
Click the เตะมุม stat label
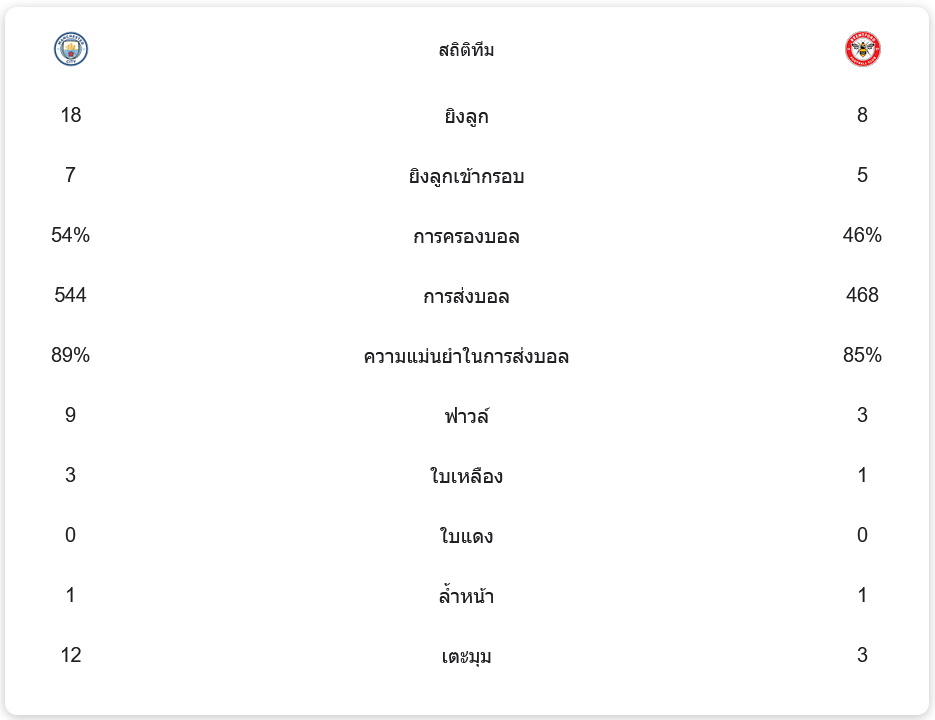(466, 657)
